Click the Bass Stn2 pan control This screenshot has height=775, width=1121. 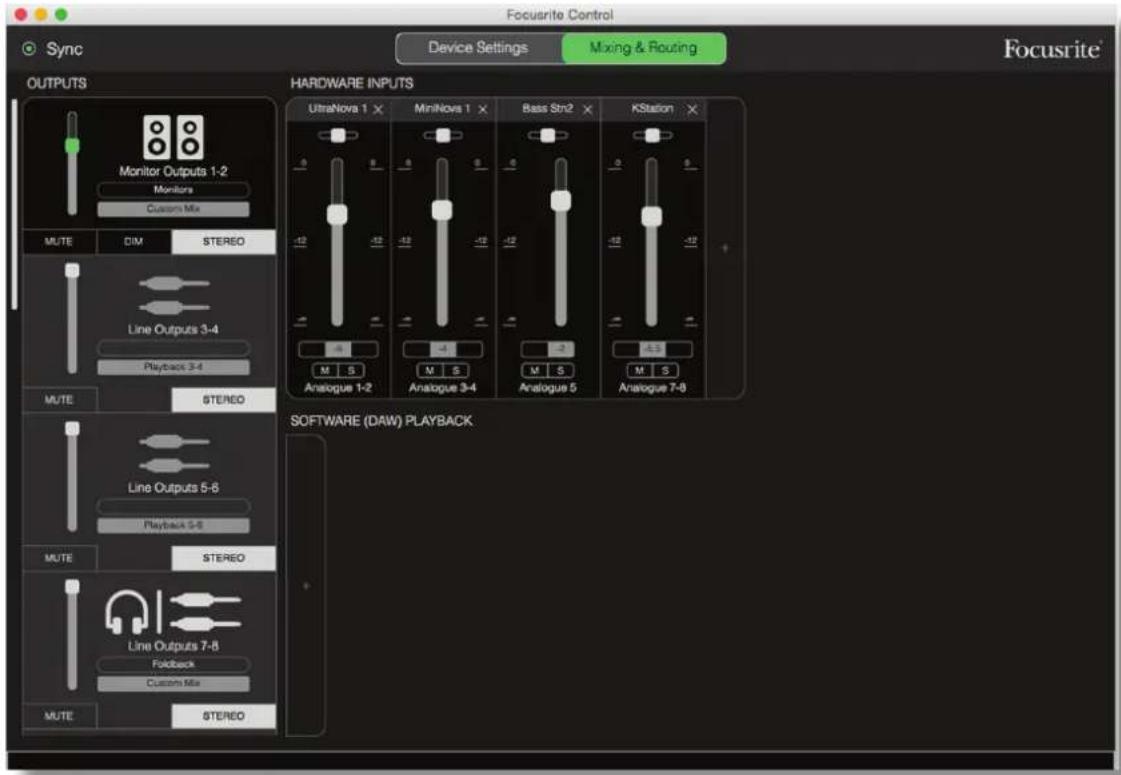548,135
